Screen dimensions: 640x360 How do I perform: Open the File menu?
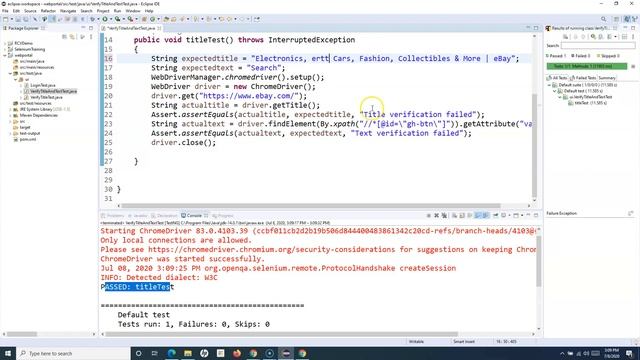click(x=5, y=11)
